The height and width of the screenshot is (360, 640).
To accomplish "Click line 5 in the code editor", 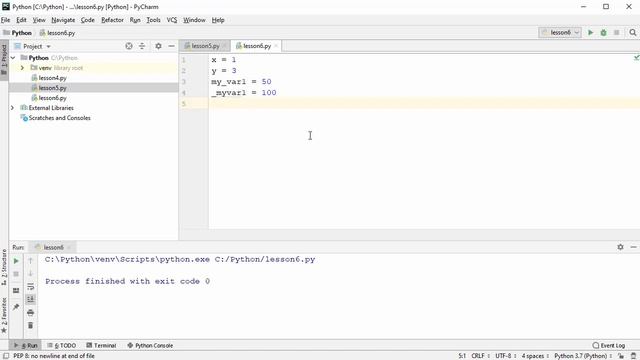I will 424,104.
